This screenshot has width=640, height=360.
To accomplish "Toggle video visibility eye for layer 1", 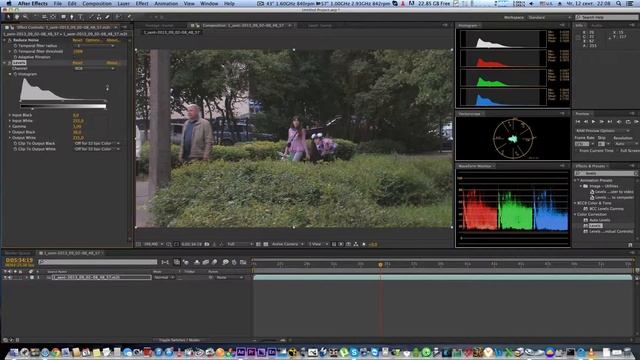I will coord(5,278).
